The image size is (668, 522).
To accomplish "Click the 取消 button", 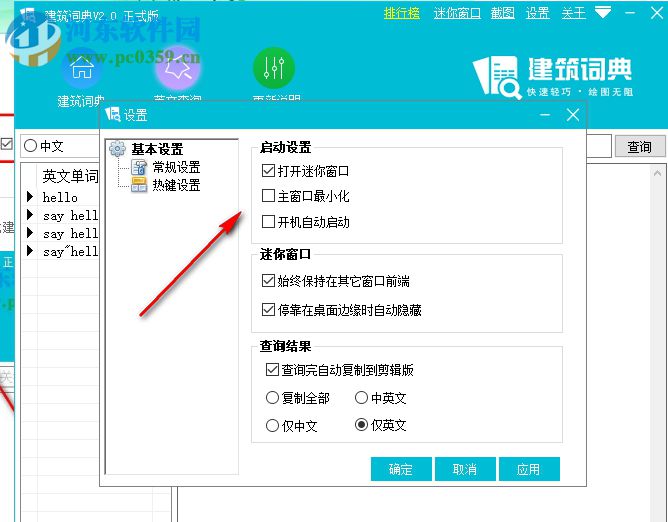I will click(465, 469).
